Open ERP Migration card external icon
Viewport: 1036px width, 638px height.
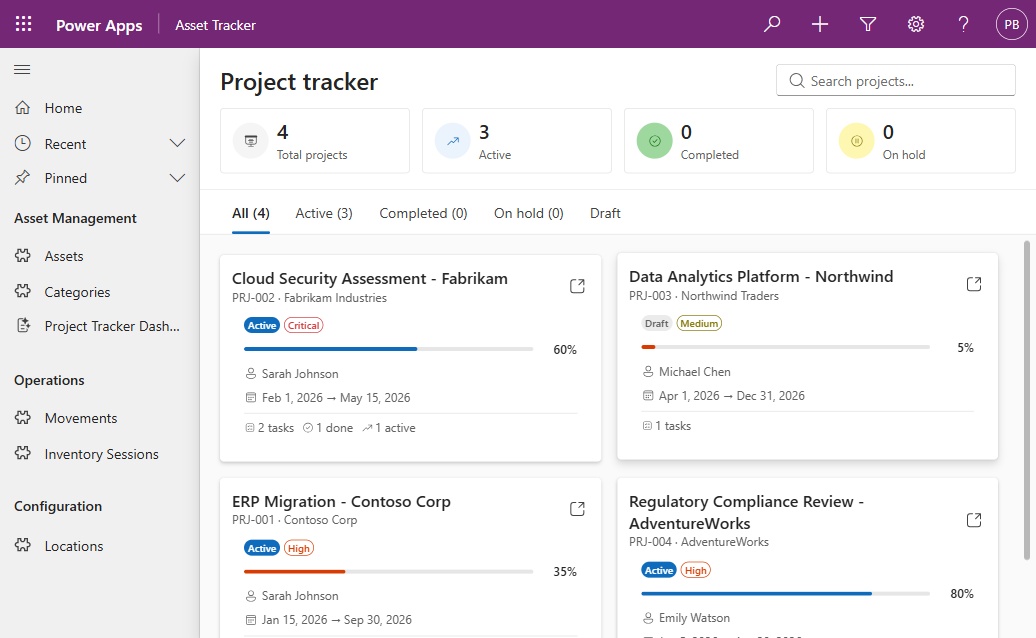click(x=577, y=509)
